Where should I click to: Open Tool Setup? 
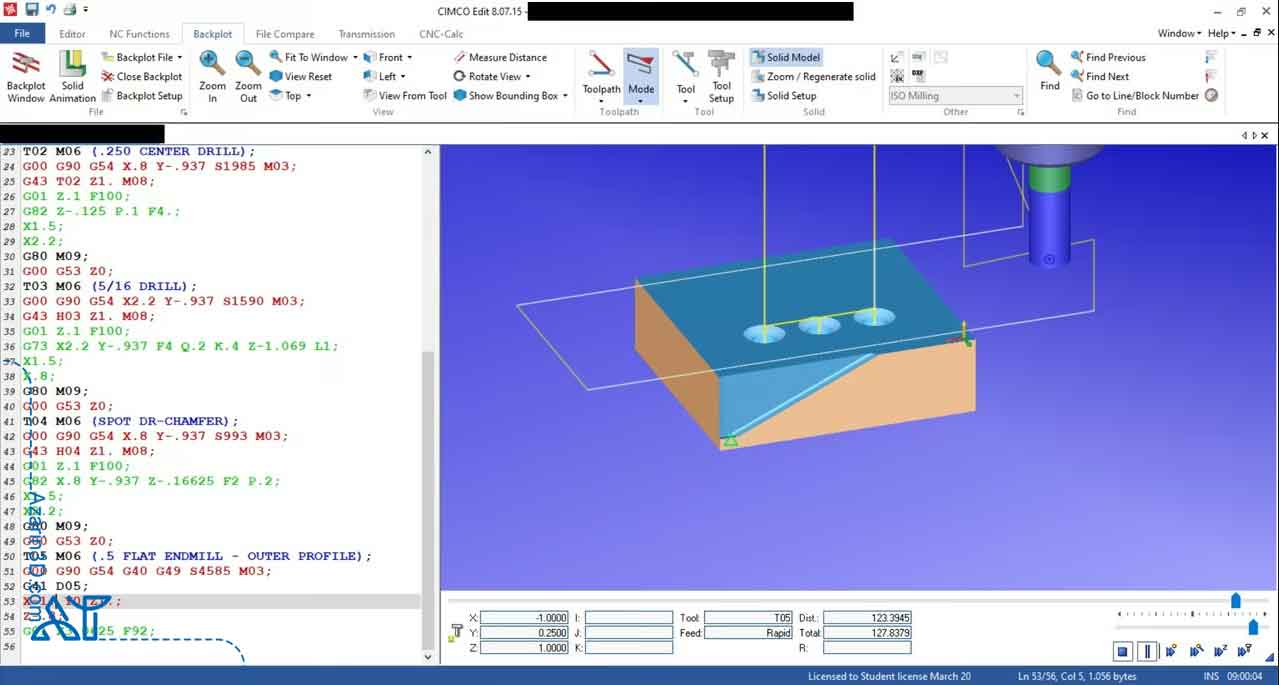point(721,76)
